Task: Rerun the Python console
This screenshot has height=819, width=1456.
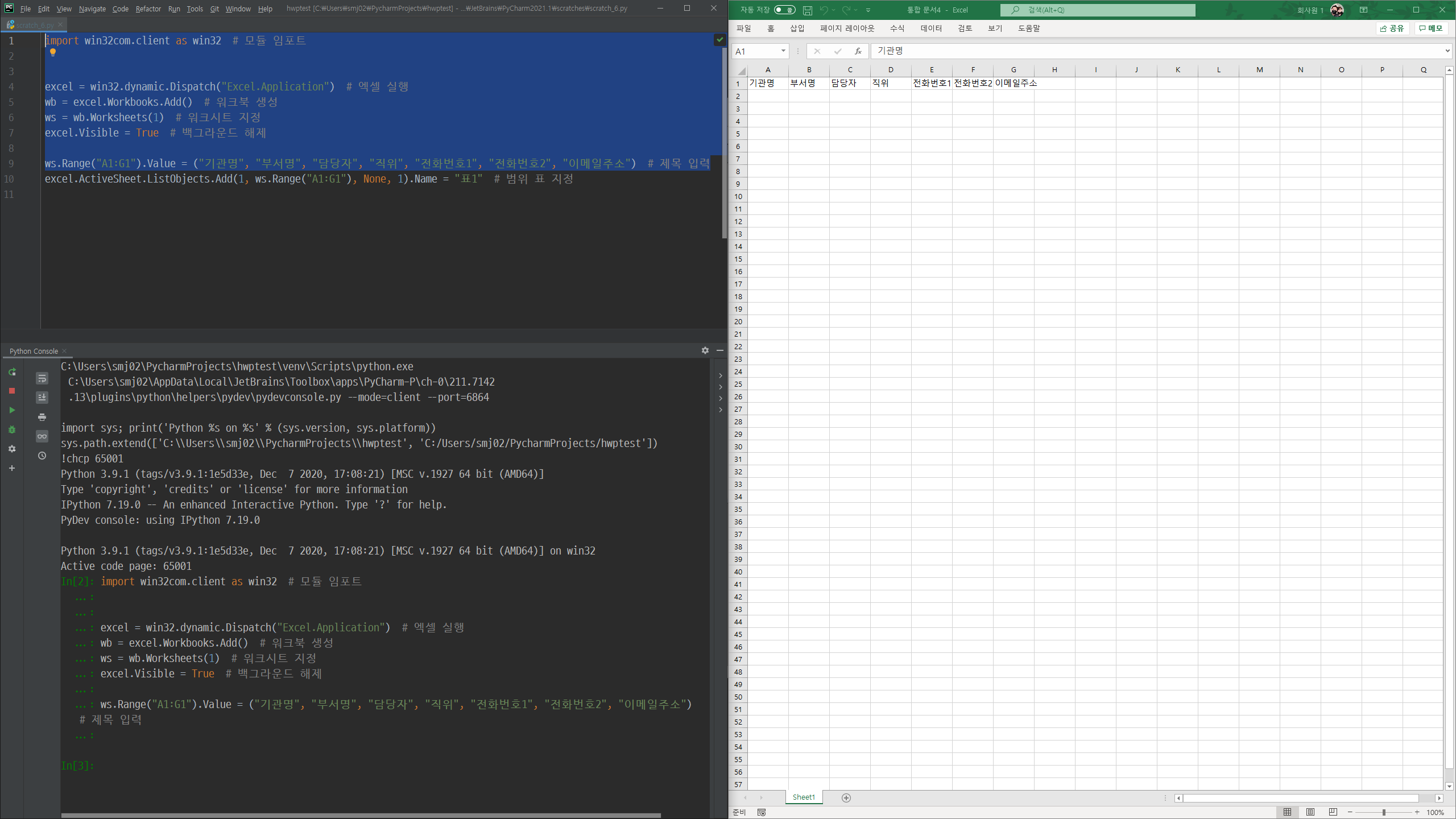Action: 12,372
